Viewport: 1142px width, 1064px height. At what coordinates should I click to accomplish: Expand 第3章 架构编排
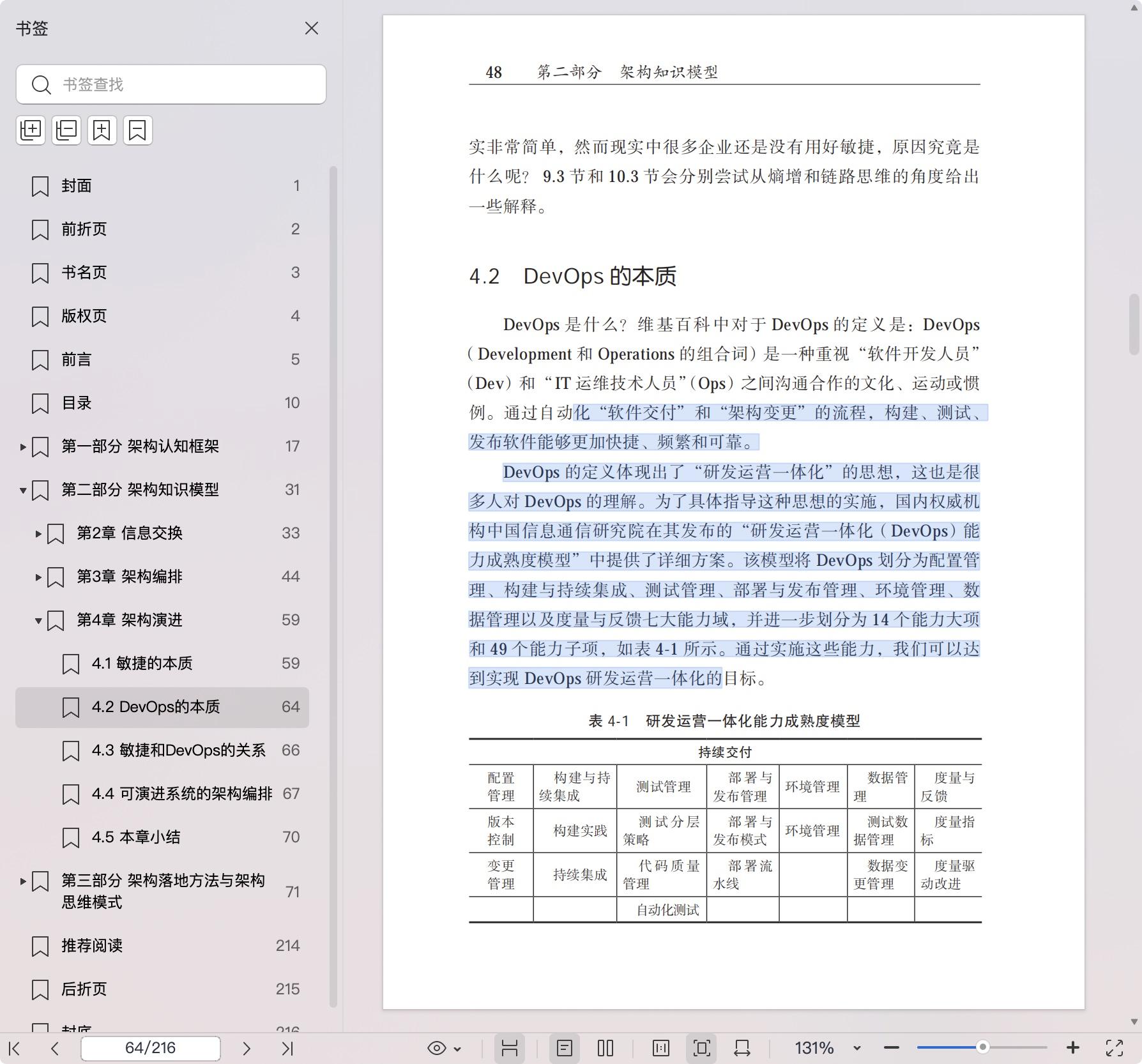click(x=38, y=577)
